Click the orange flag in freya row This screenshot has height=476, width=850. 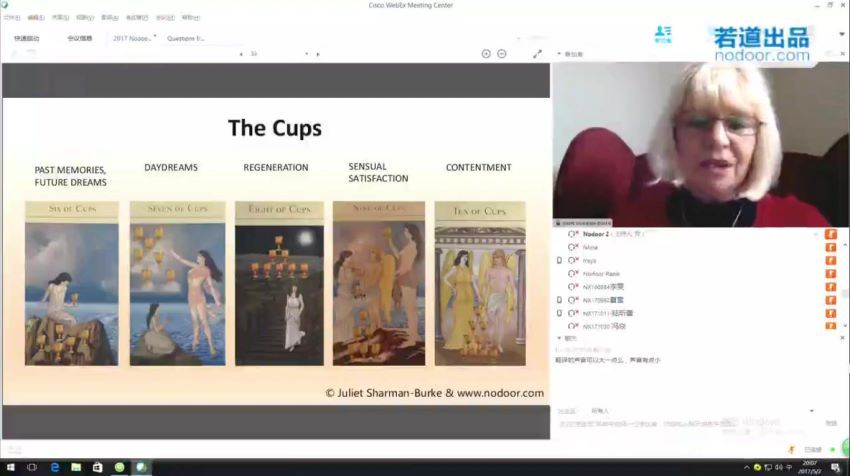(x=830, y=261)
